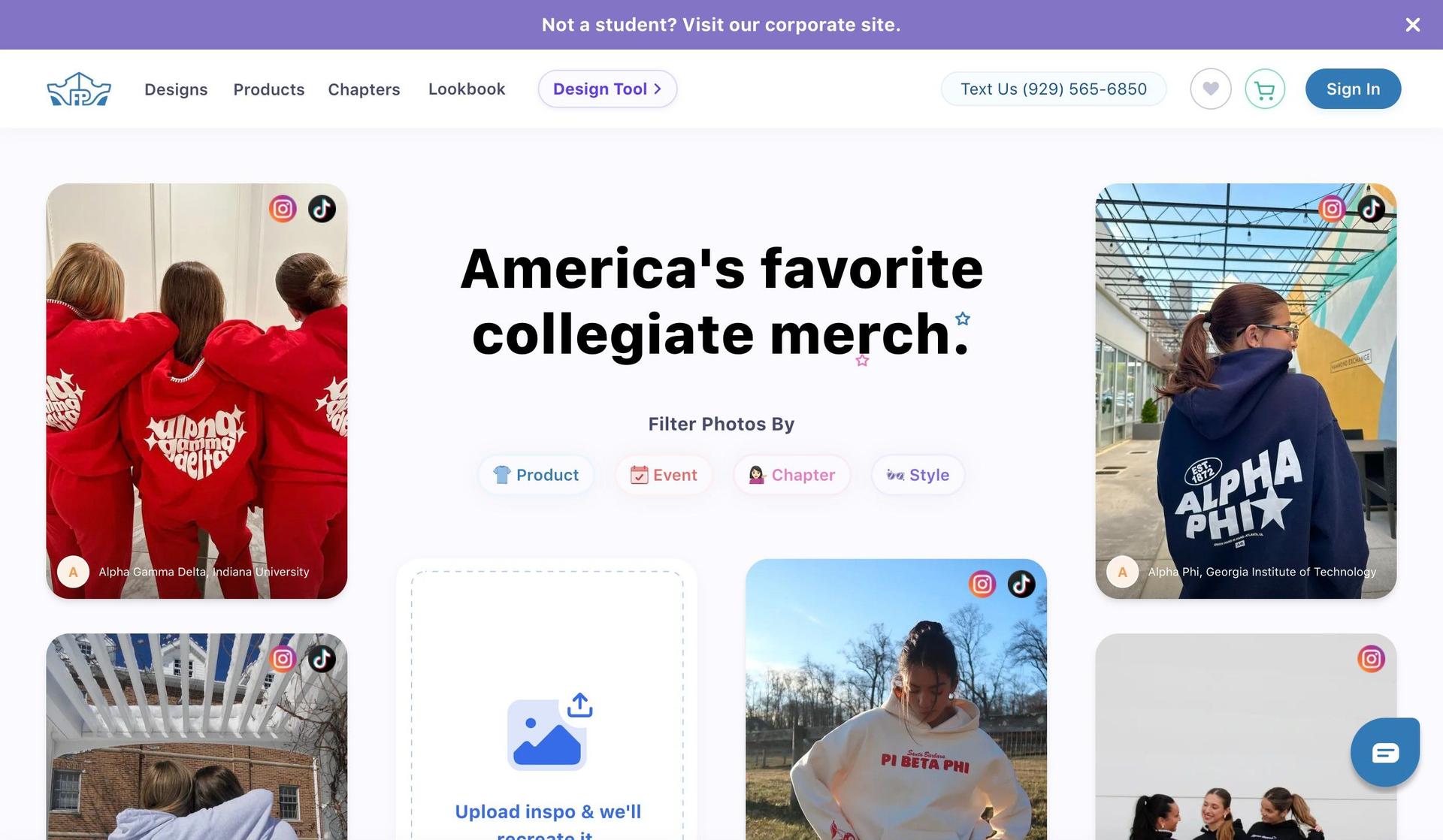This screenshot has width=1443, height=840.
Task: Open the favorites heart icon
Action: coord(1210,89)
